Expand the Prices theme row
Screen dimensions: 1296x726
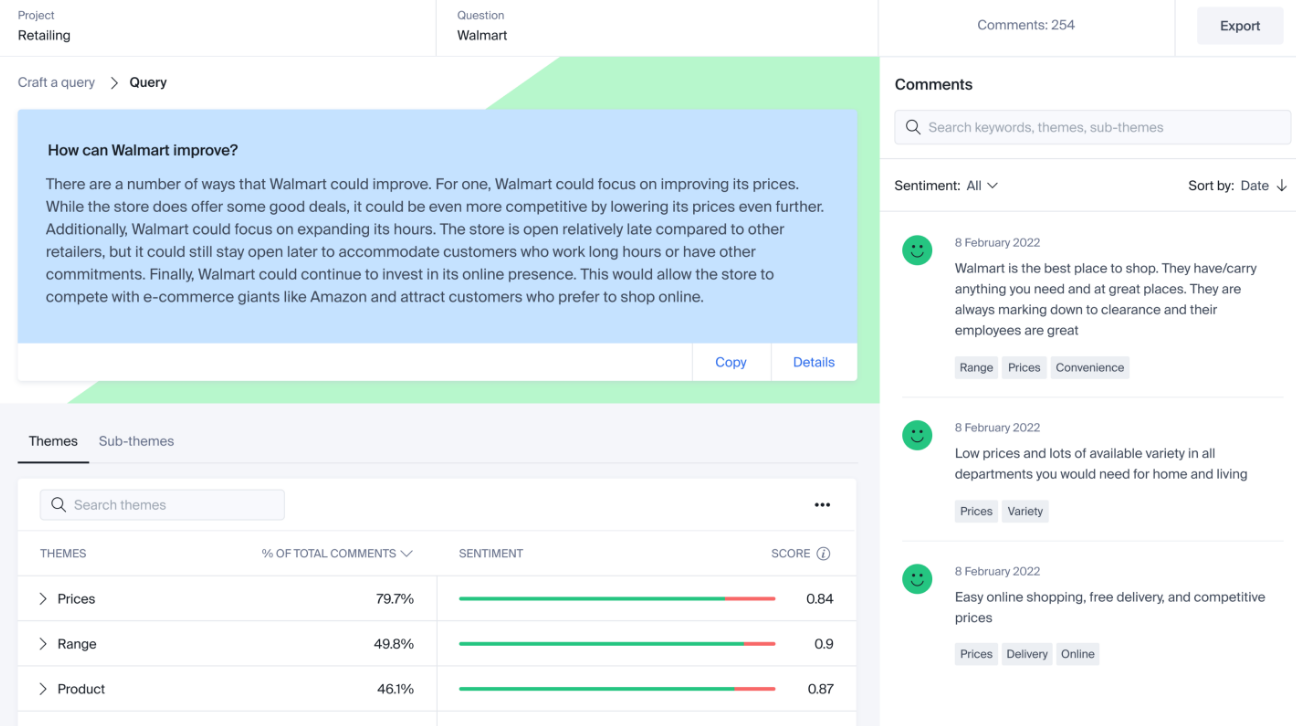tap(43, 599)
